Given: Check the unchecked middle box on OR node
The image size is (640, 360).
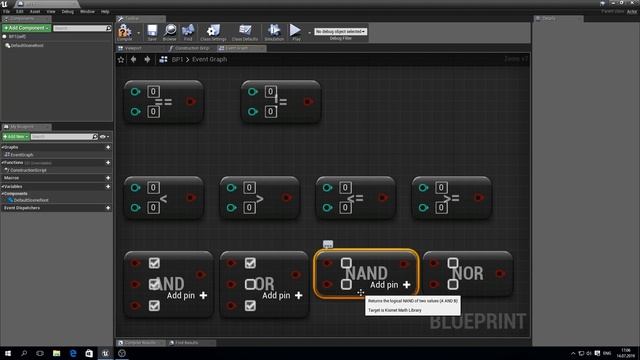Looking at the screenshot, I should pos(250,284).
